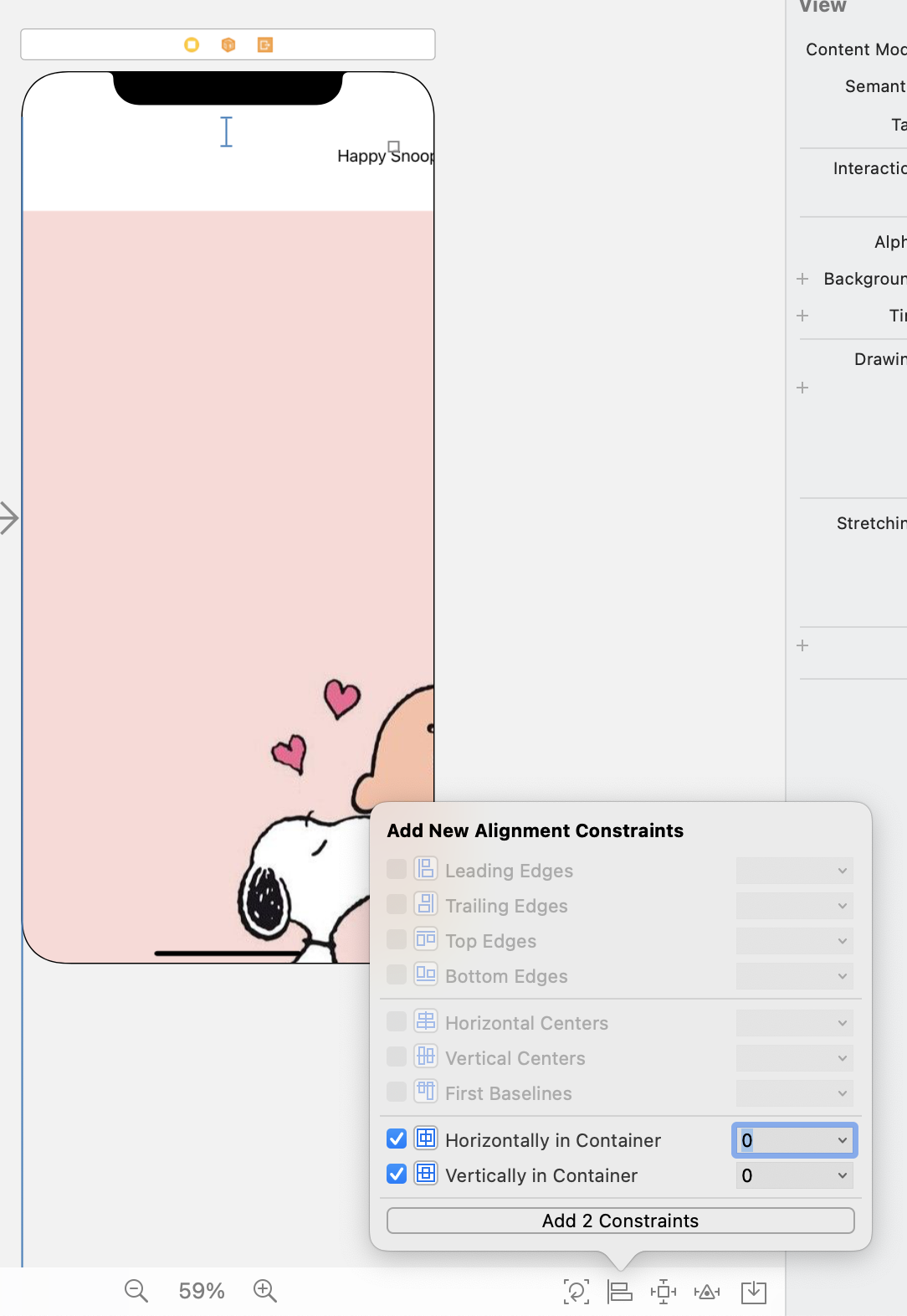The width and height of the screenshot is (907, 1316).
Task: Open the Align constraints button
Action: coord(620,1292)
